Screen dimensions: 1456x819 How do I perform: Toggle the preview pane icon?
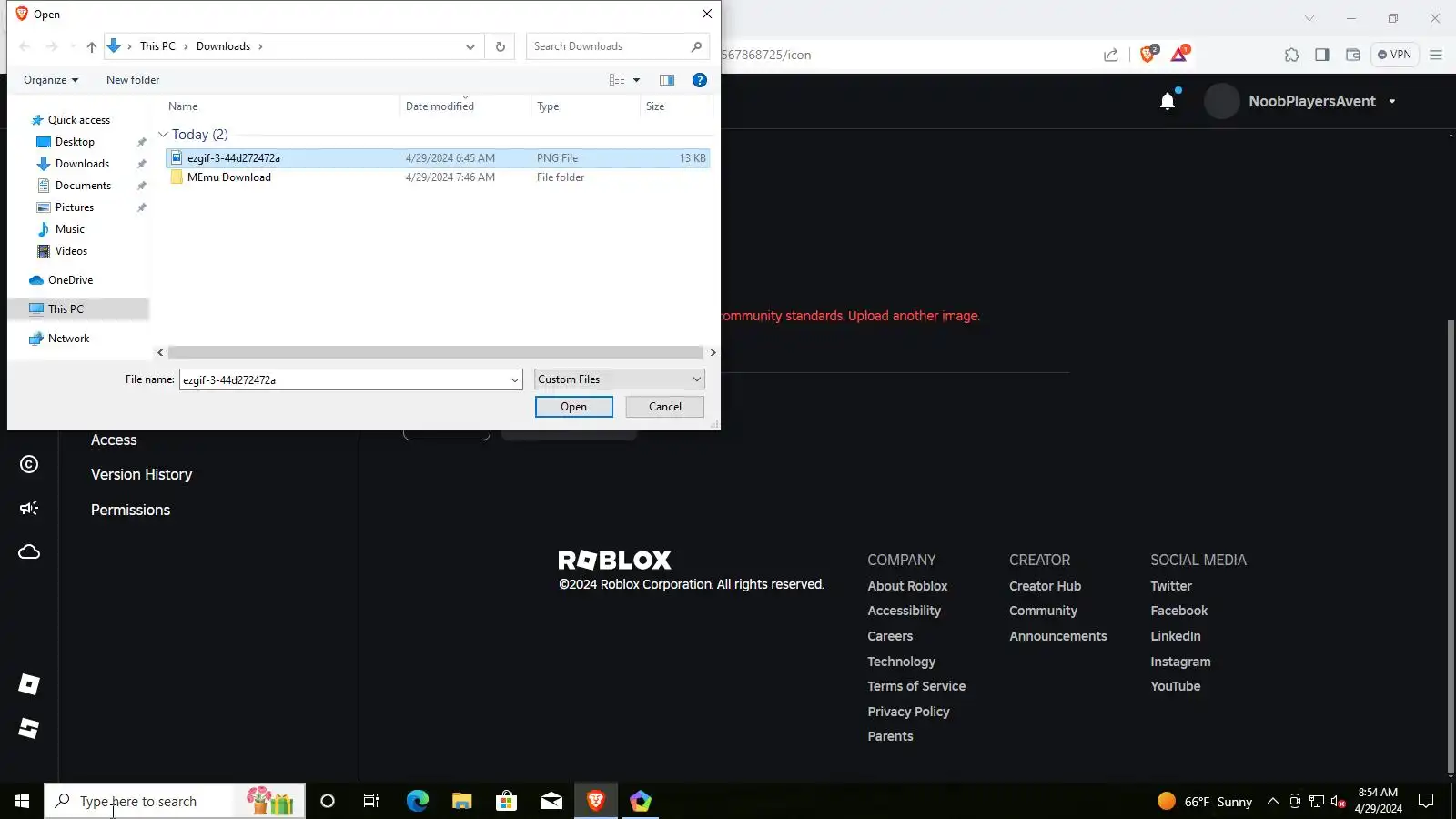tap(667, 80)
